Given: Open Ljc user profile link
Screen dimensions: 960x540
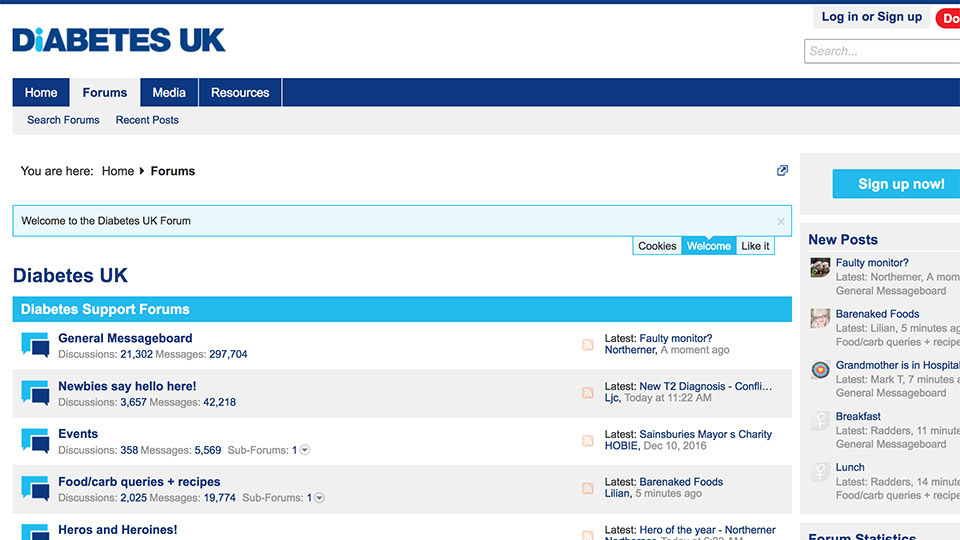Looking at the screenshot, I should 612,398.
